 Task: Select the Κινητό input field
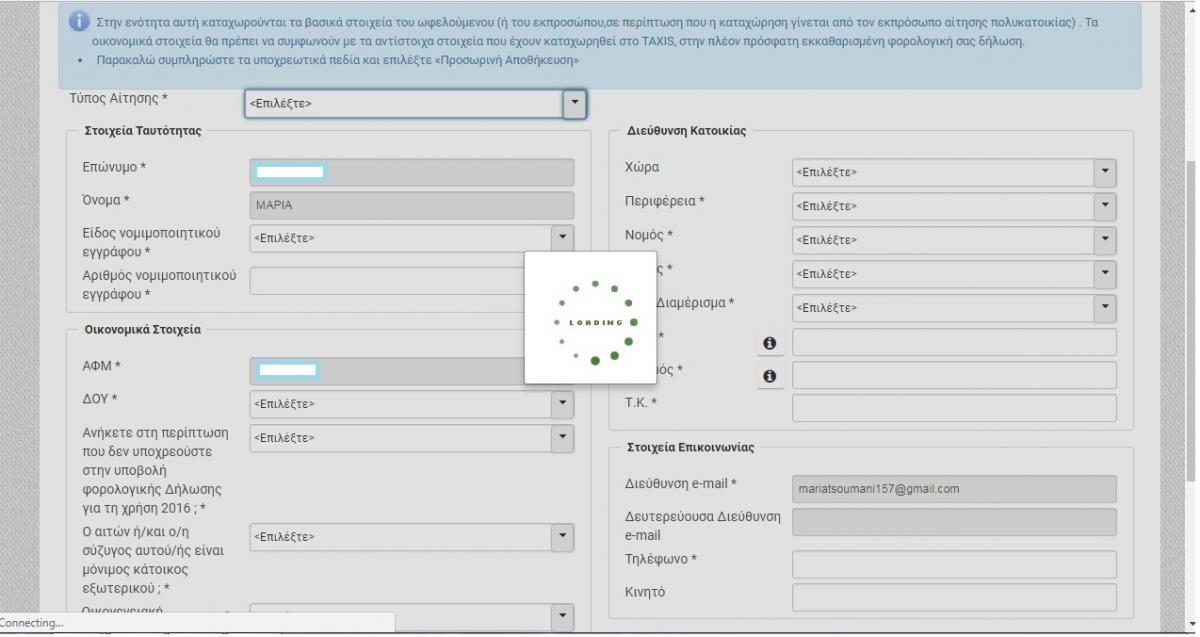pyautogui.click(x=954, y=597)
